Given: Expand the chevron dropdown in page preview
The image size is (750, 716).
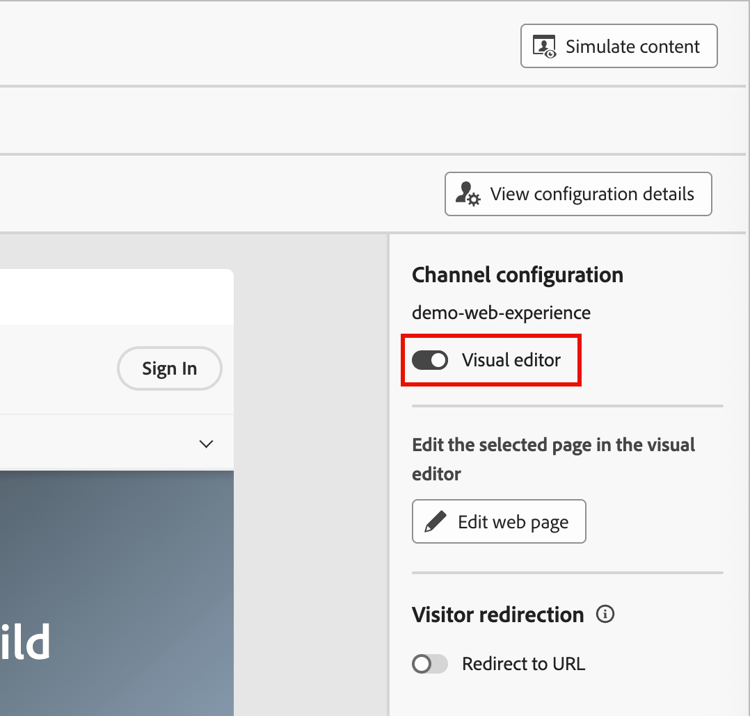Looking at the screenshot, I should pyautogui.click(x=206, y=444).
